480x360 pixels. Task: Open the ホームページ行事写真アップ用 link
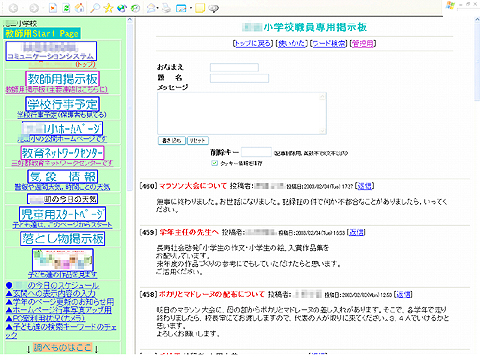[x=59, y=310]
